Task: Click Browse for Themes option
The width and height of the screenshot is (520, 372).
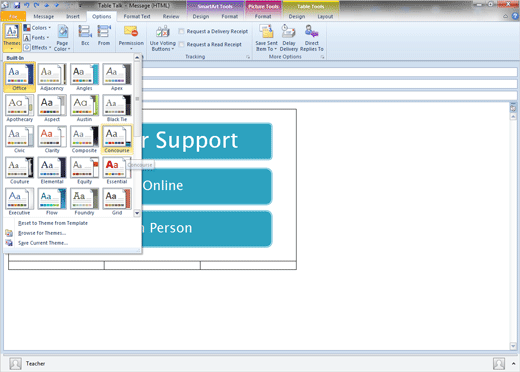Action: (x=42, y=233)
